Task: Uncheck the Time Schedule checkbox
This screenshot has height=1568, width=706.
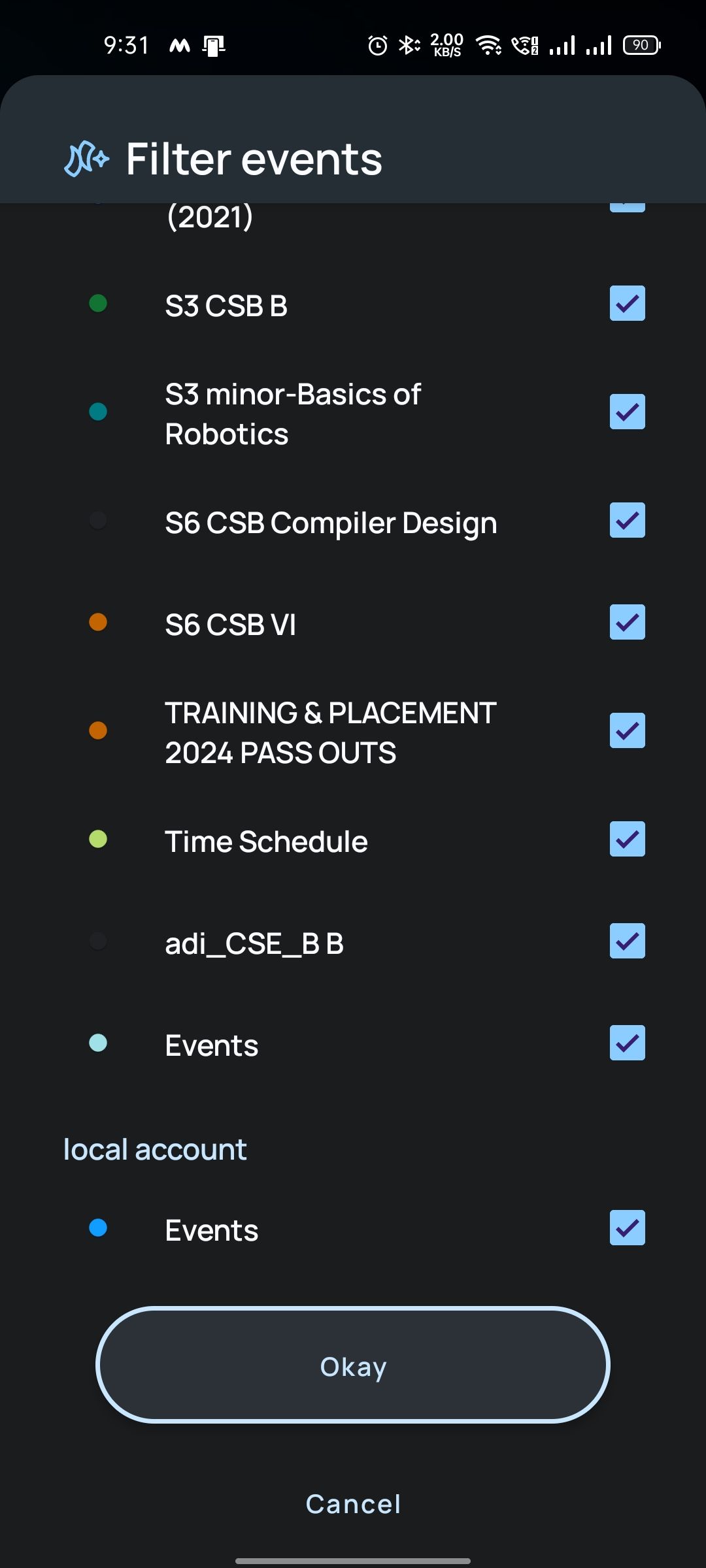Action: 628,839
